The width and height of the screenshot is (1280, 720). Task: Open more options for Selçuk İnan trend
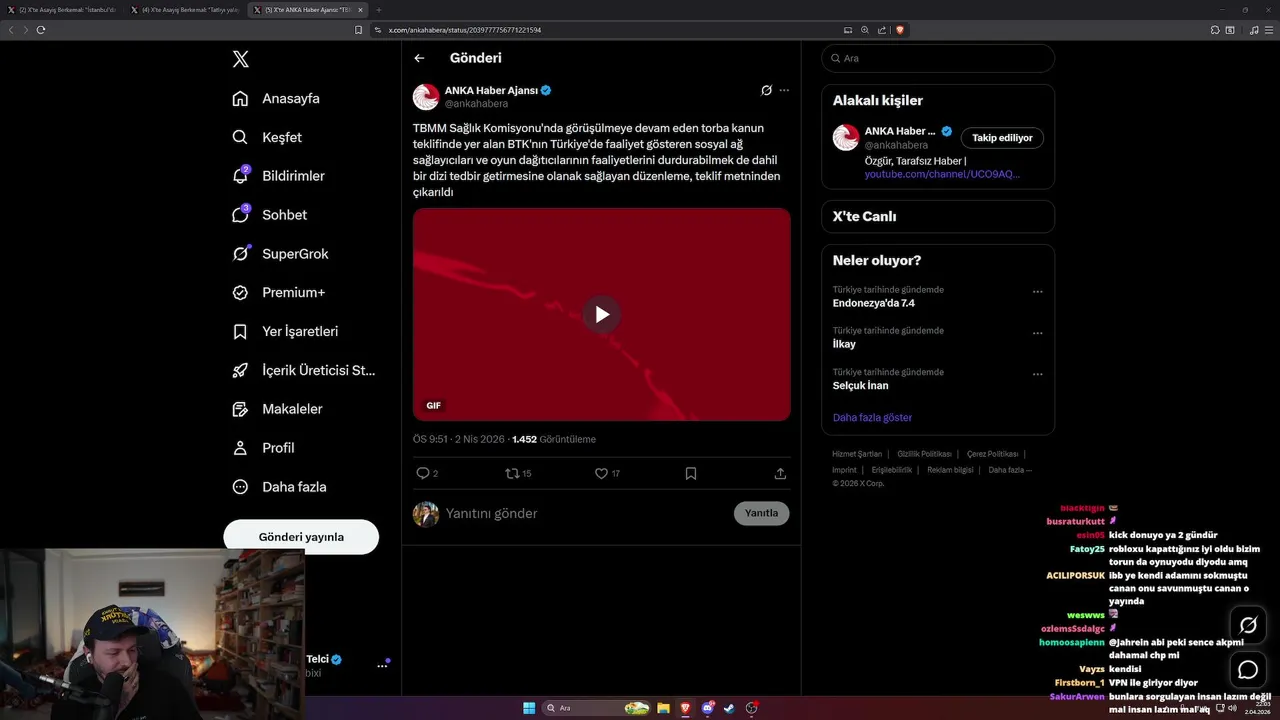click(x=1037, y=374)
